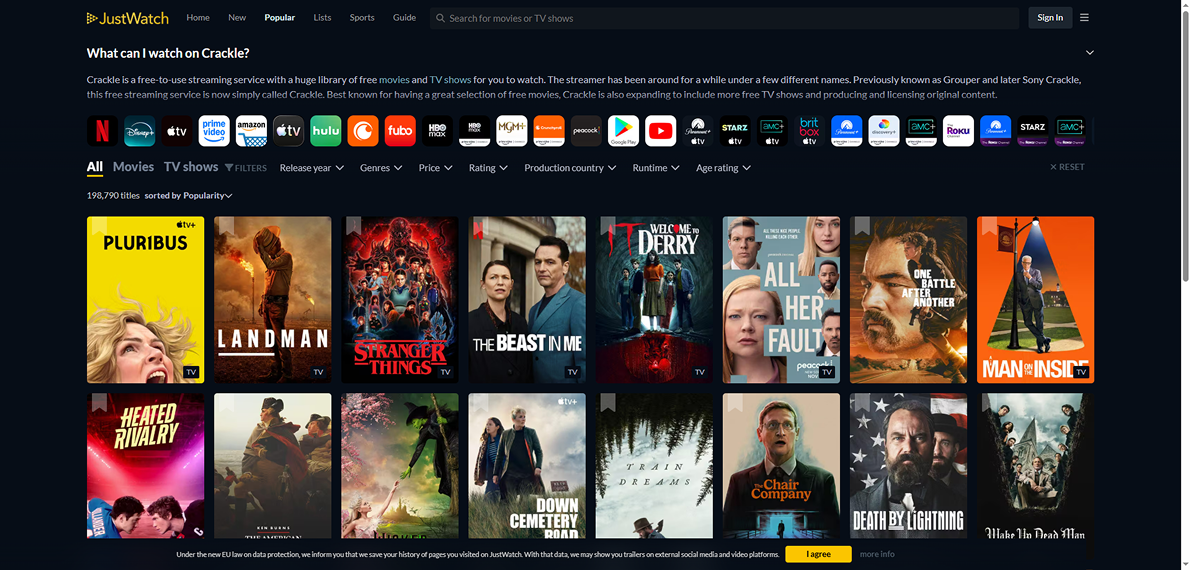Click the Sign In button
Viewport: 1190px width, 570px height.
(x=1050, y=17)
